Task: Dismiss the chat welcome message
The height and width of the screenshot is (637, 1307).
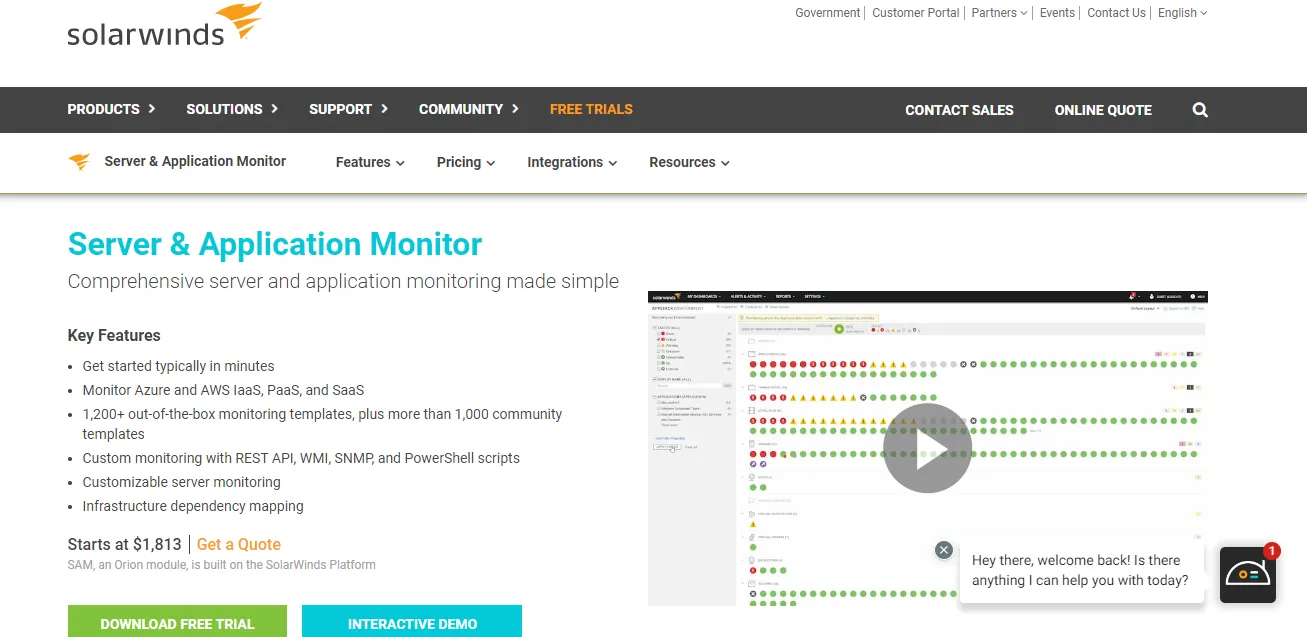Action: [x=943, y=550]
